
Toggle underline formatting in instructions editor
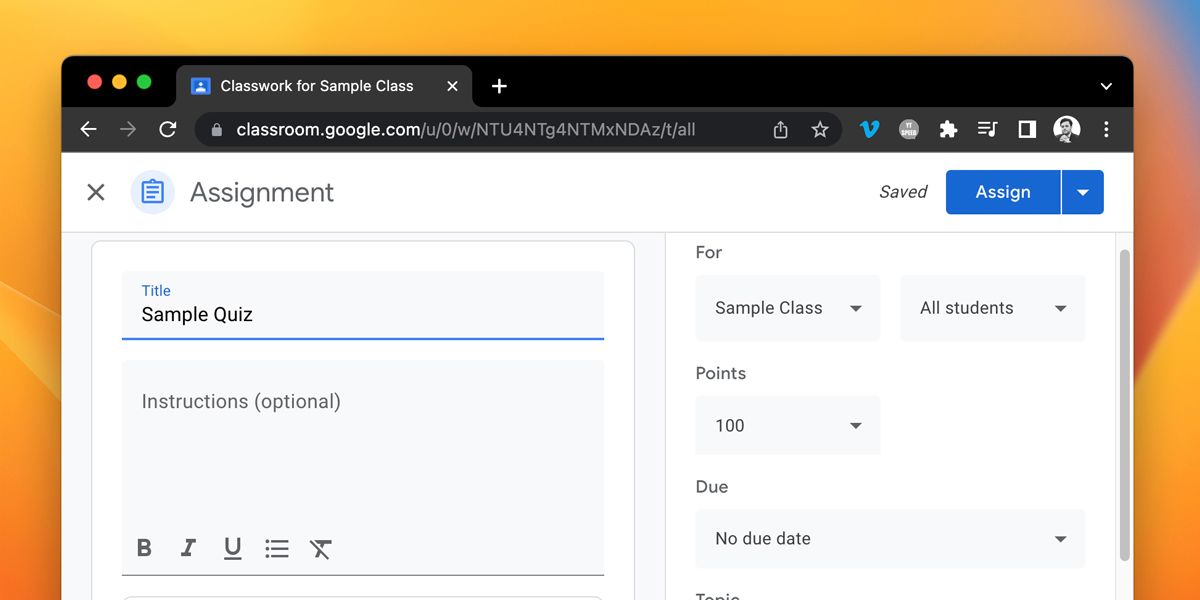pos(232,548)
